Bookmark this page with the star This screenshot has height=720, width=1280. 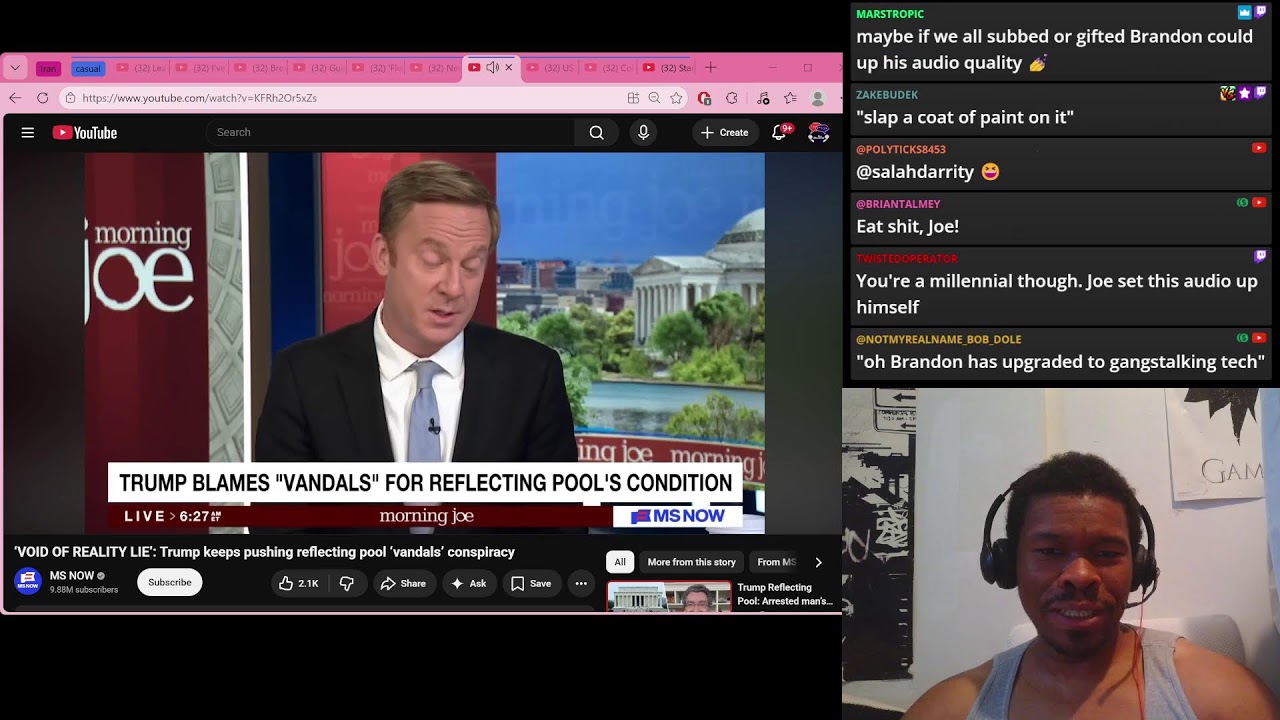676,98
